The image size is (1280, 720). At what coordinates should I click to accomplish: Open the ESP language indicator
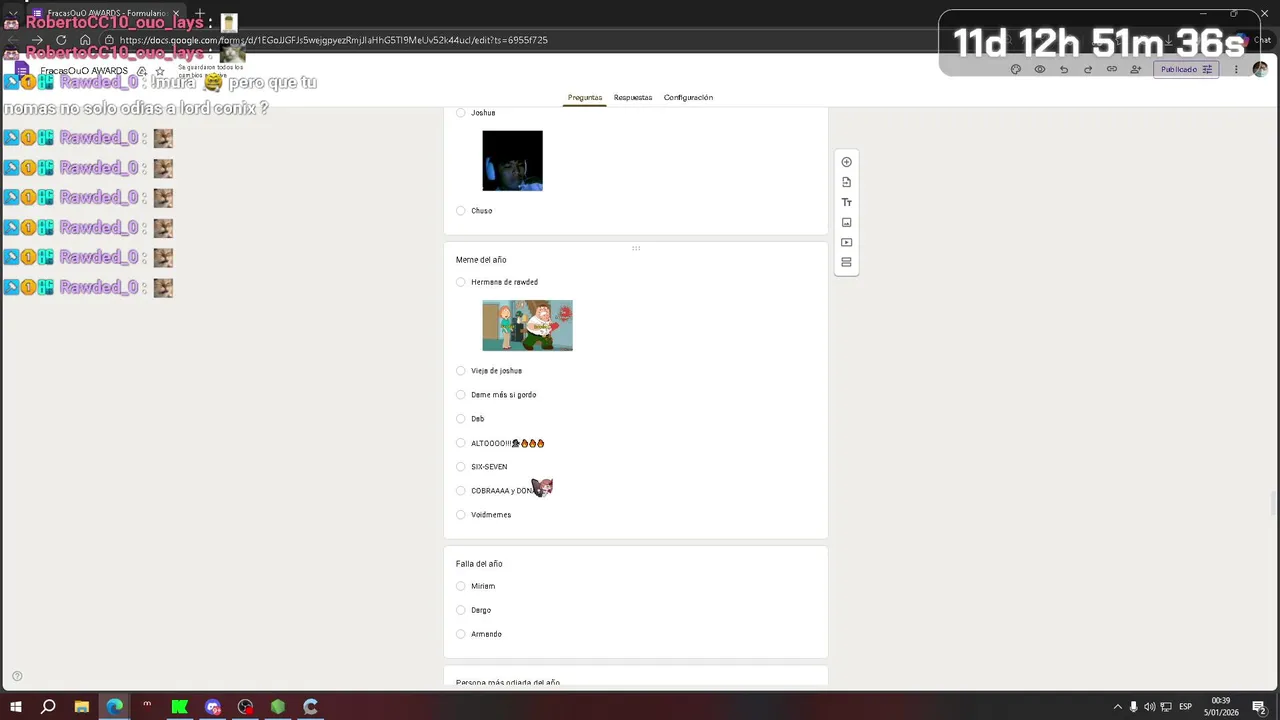point(1185,707)
